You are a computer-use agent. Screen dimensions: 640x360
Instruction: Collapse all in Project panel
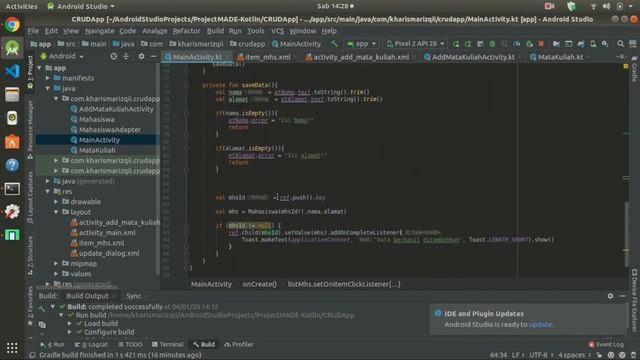126,56
